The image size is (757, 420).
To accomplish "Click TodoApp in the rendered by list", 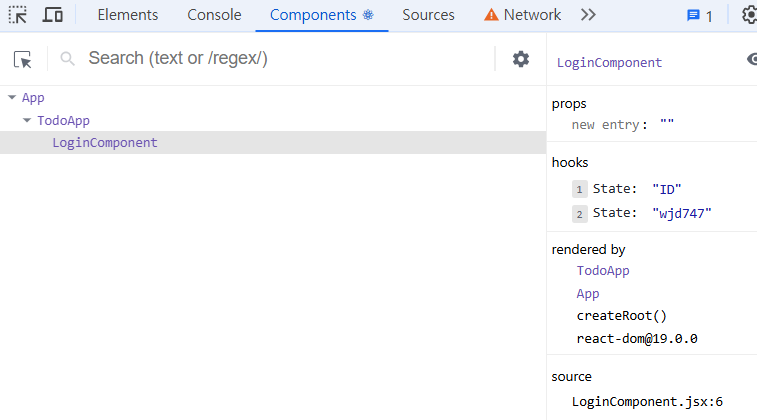I will coord(603,271).
